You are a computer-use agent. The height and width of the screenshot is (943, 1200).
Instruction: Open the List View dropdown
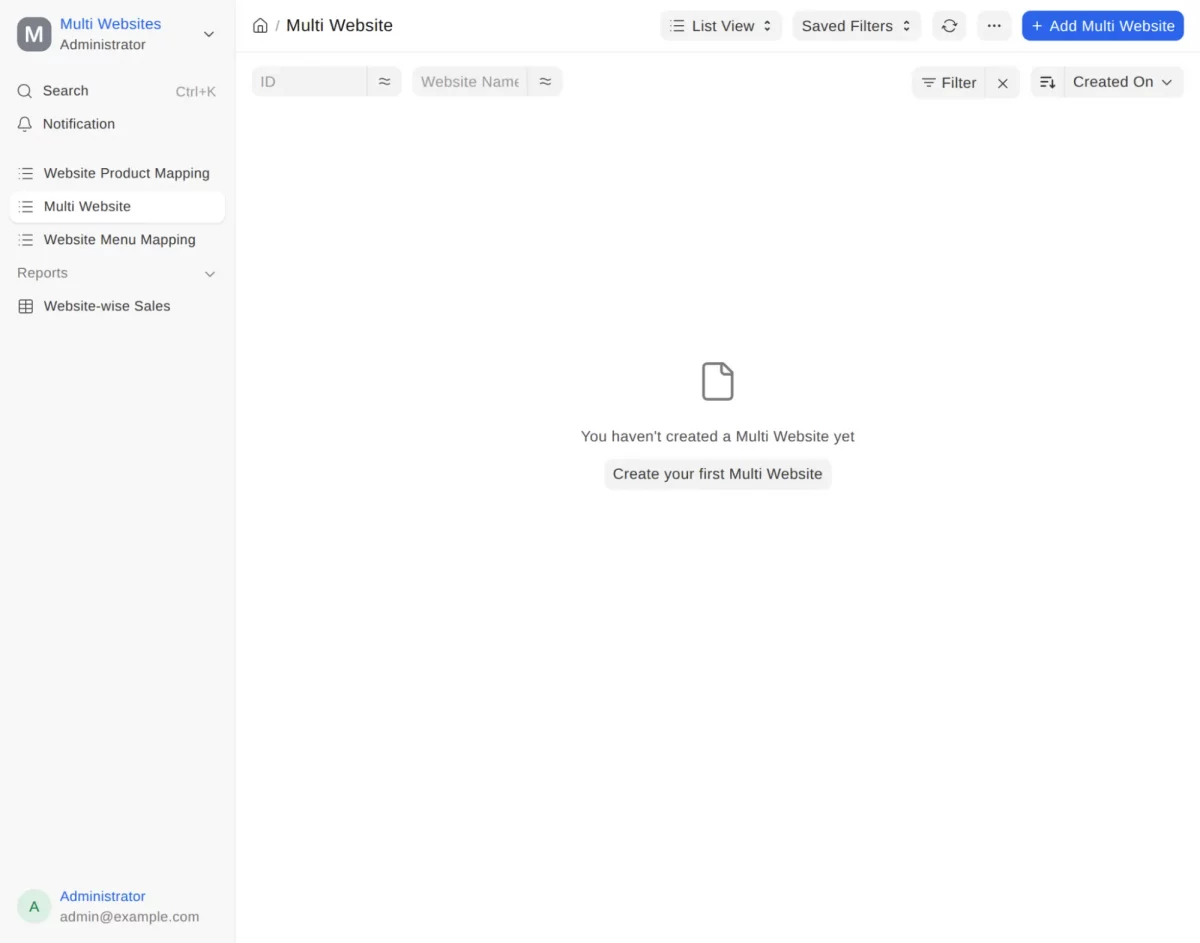721,26
